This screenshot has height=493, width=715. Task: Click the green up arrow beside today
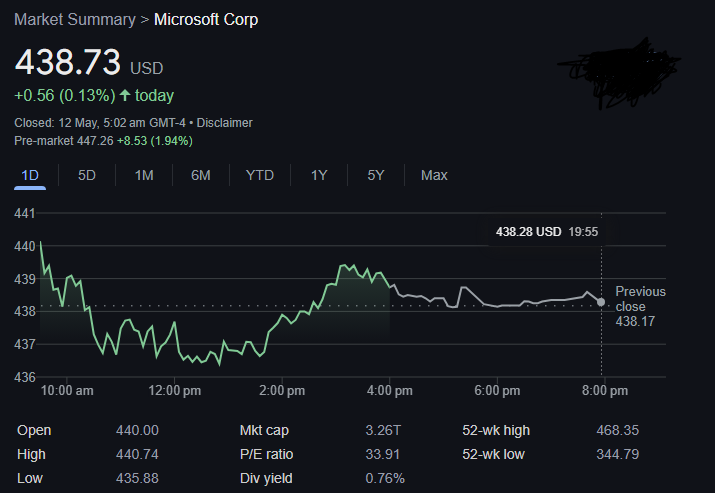[x=125, y=95]
